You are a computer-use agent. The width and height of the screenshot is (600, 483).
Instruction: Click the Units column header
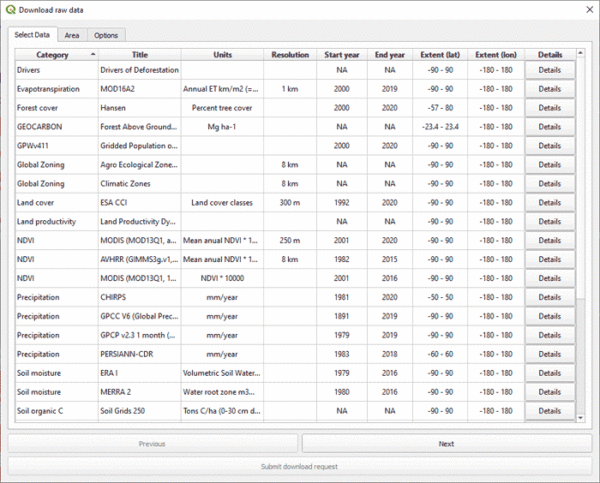pyautogui.click(x=222, y=55)
